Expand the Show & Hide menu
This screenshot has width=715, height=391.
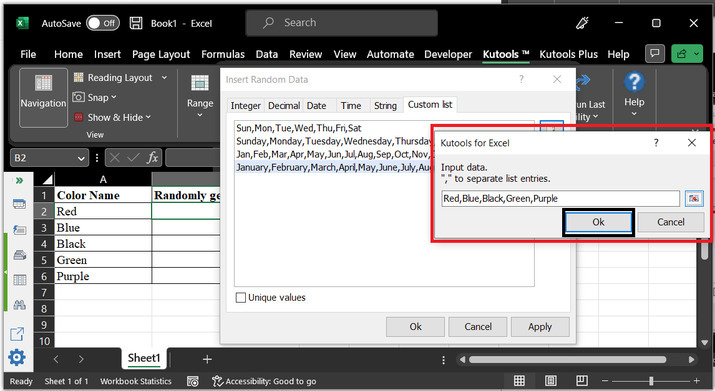113,117
